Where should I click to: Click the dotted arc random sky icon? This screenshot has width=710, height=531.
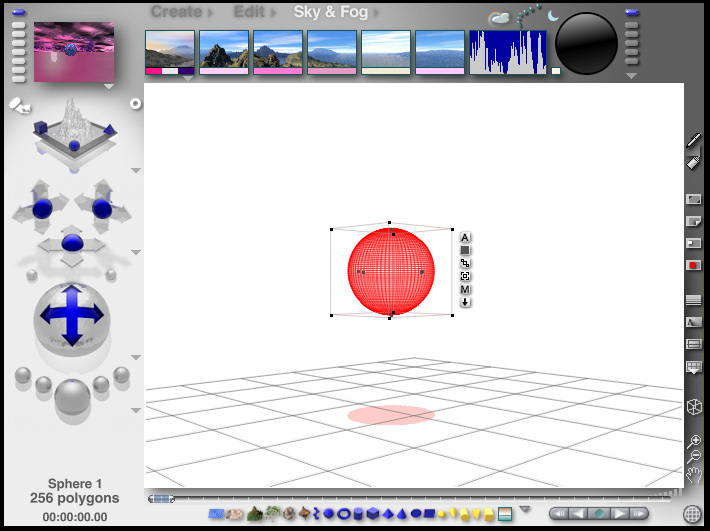point(528,15)
